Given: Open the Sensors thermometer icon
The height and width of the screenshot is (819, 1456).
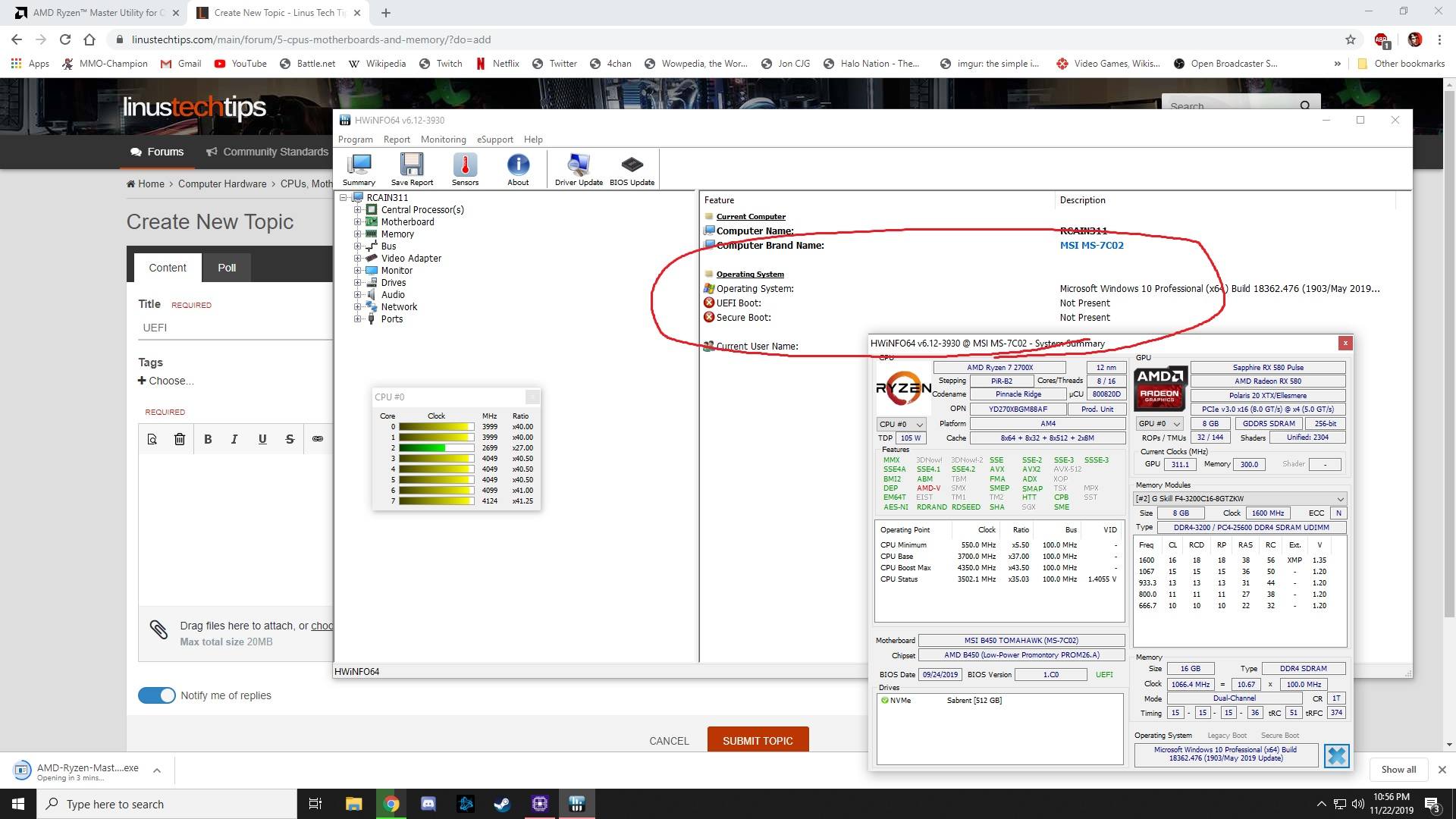Looking at the screenshot, I should click(x=465, y=169).
